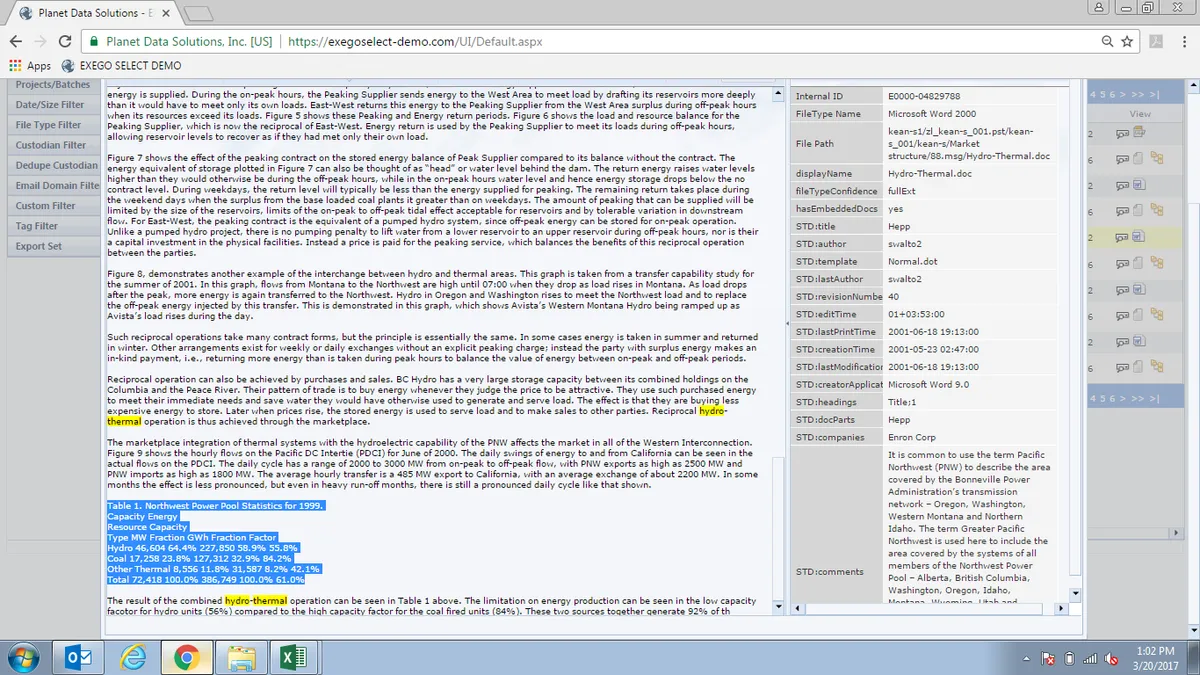Click the document pane scroll up arrow
The height and width of the screenshot is (675, 1200).
(x=780, y=95)
